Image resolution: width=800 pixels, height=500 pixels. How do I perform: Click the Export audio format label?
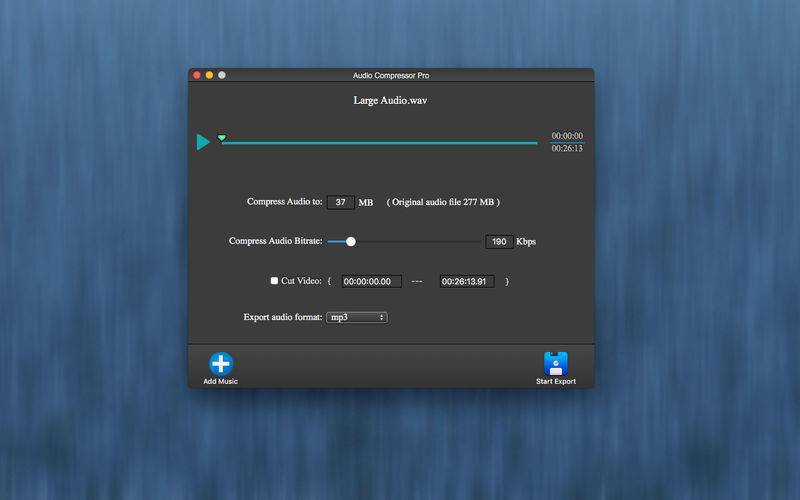point(283,317)
